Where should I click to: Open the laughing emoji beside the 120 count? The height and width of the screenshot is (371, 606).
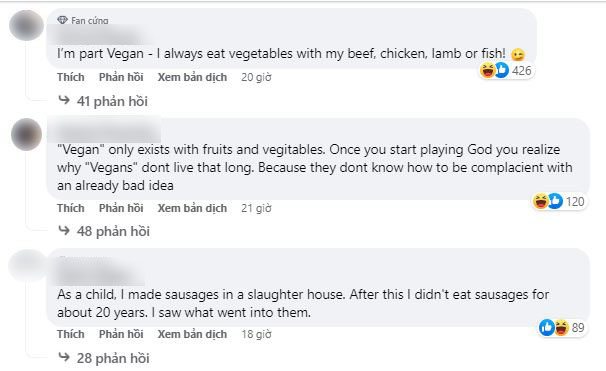point(540,201)
